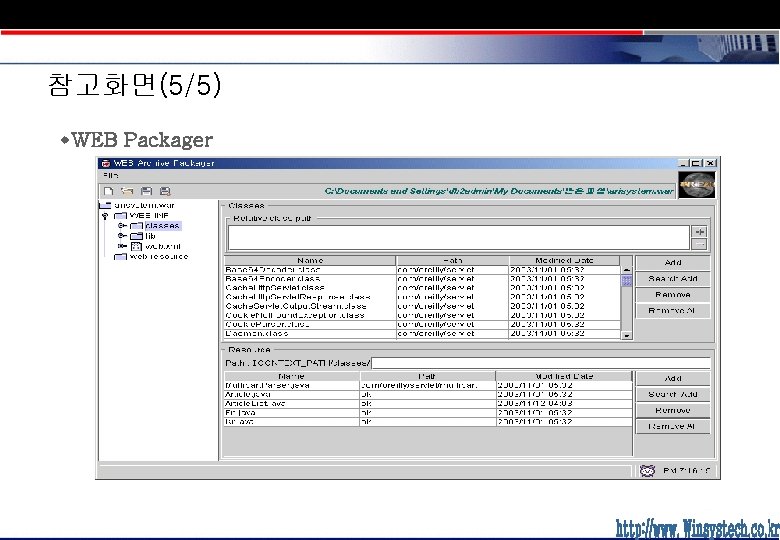Click the New file toolbar icon
Screen dimensions: 780x540
click(108, 191)
